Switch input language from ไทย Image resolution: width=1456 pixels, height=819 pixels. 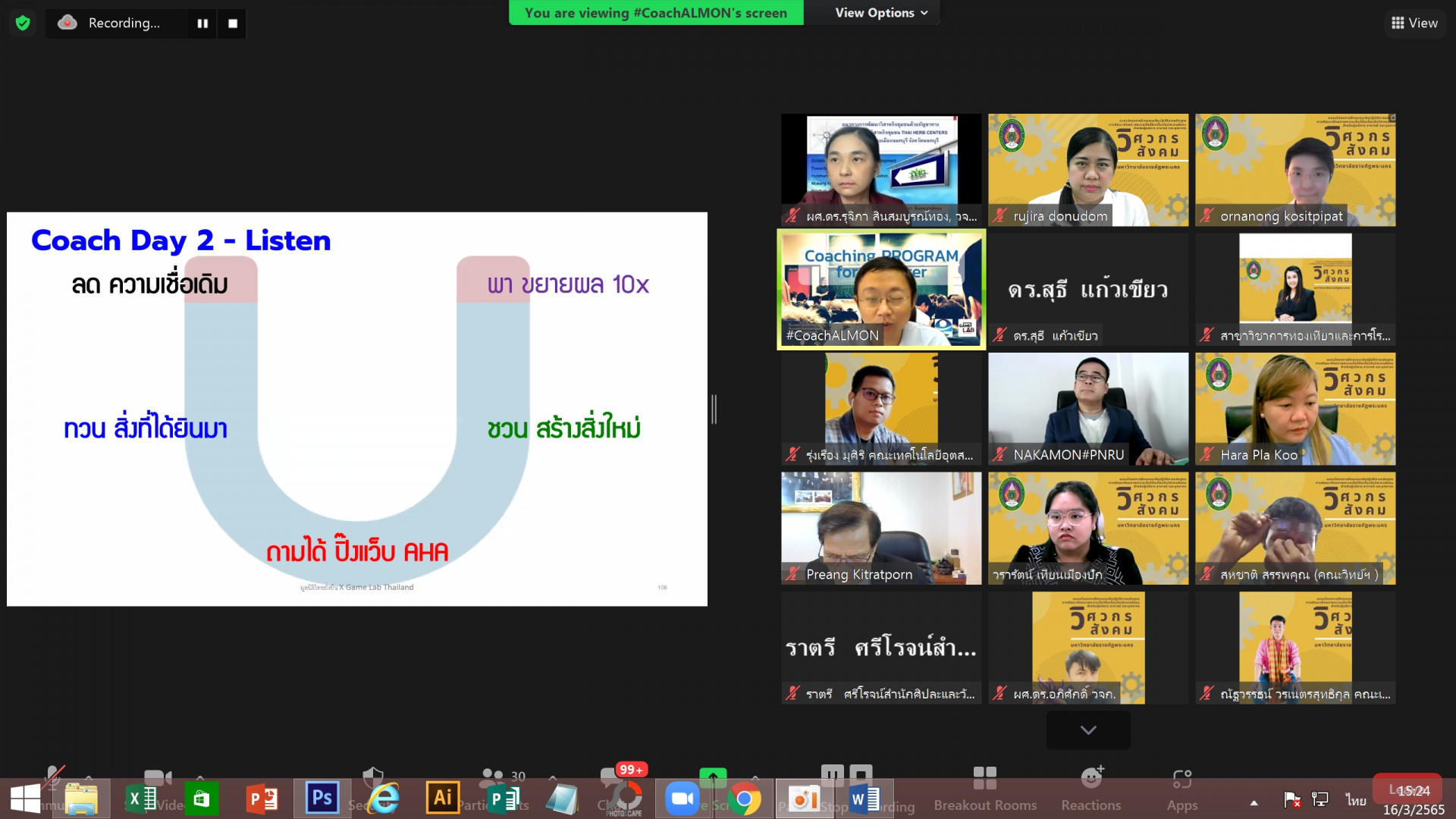(x=1356, y=800)
